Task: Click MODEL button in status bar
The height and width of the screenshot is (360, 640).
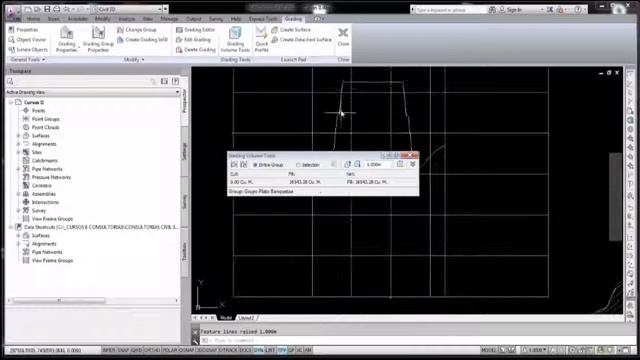Action: click(489, 350)
